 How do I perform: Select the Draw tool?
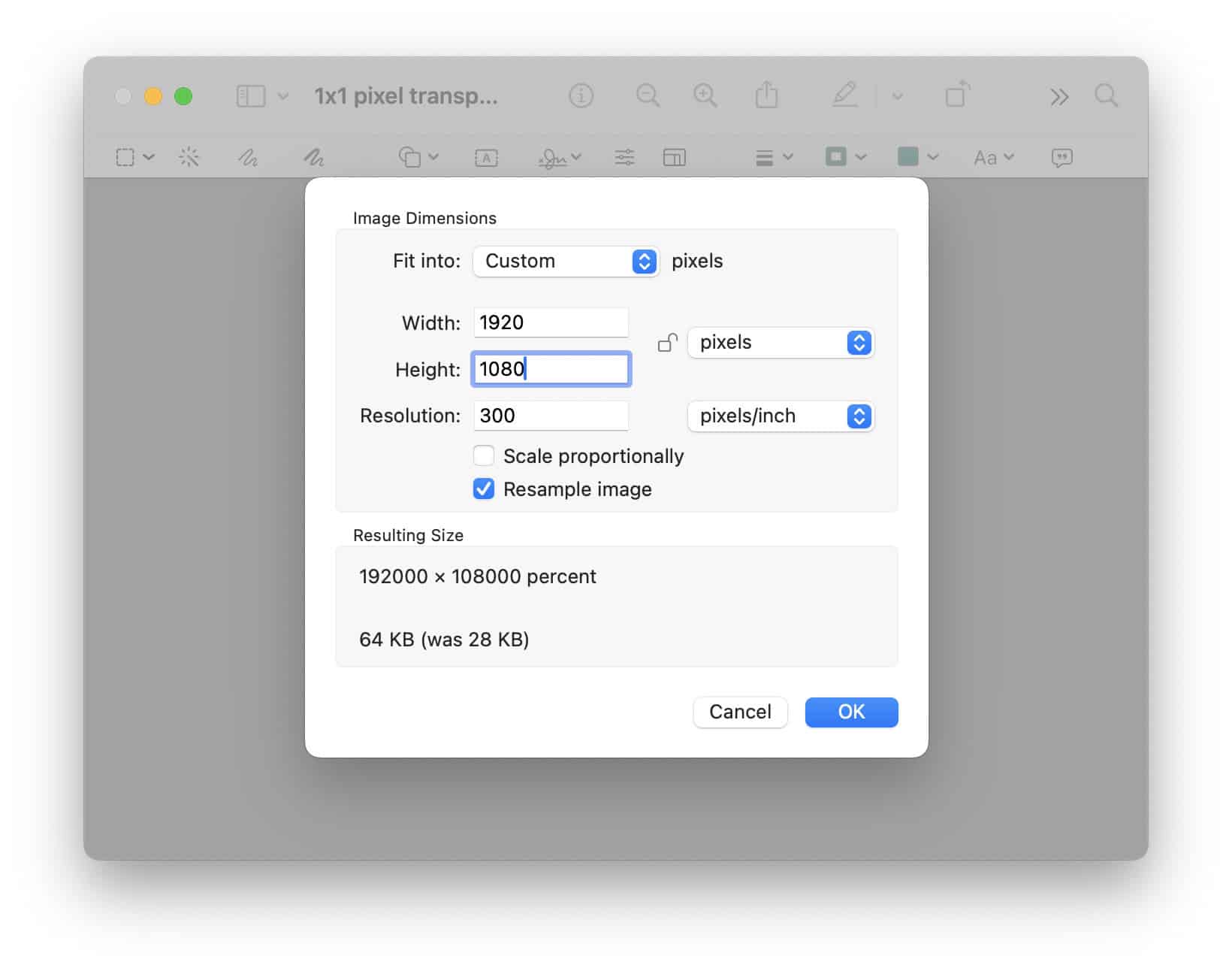tap(313, 157)
